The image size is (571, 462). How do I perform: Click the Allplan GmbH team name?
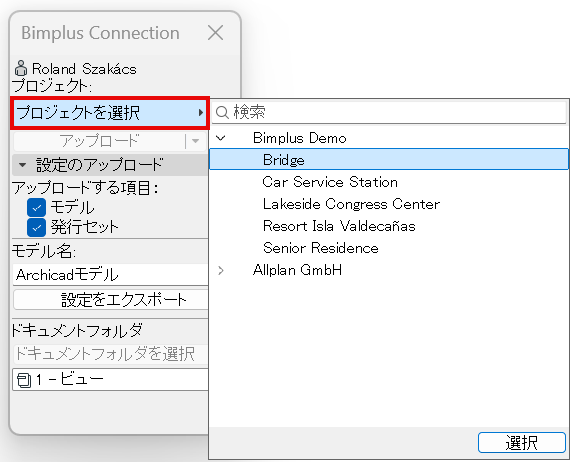point(297,270)
